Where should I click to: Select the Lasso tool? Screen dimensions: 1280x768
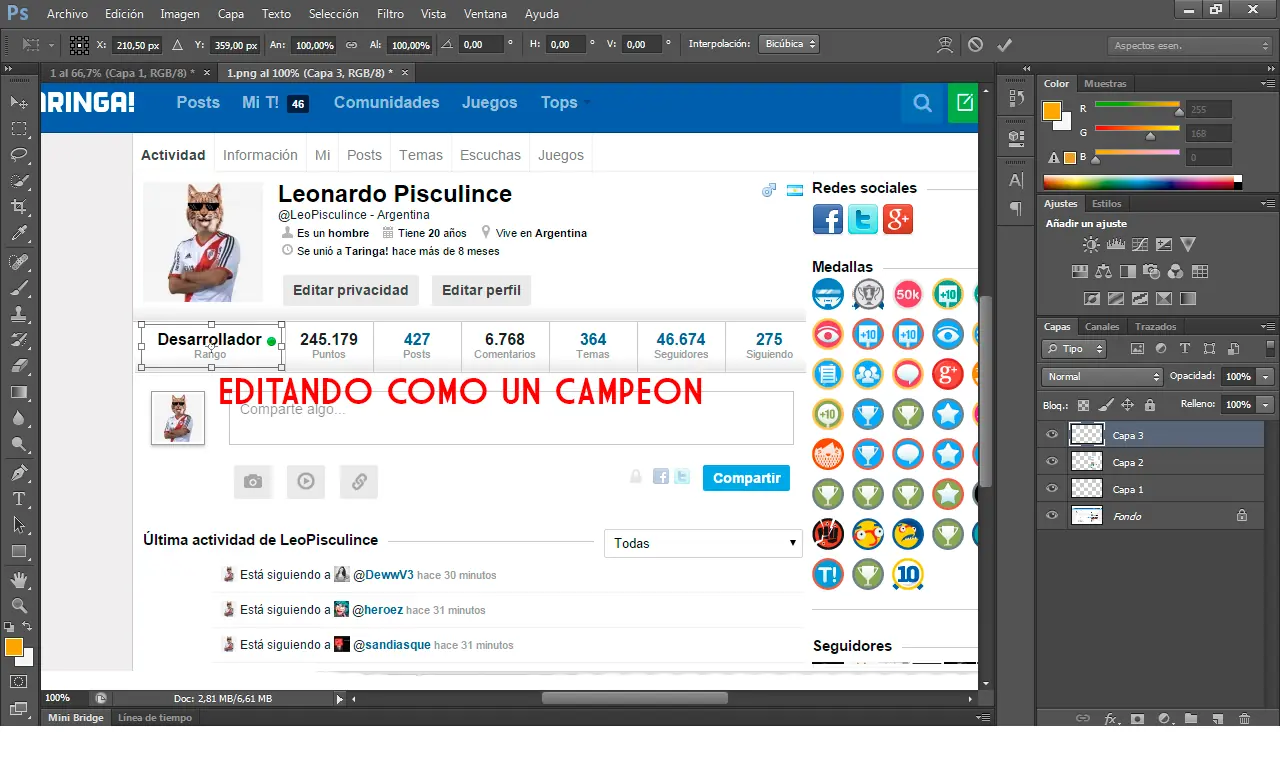point(18,155)
